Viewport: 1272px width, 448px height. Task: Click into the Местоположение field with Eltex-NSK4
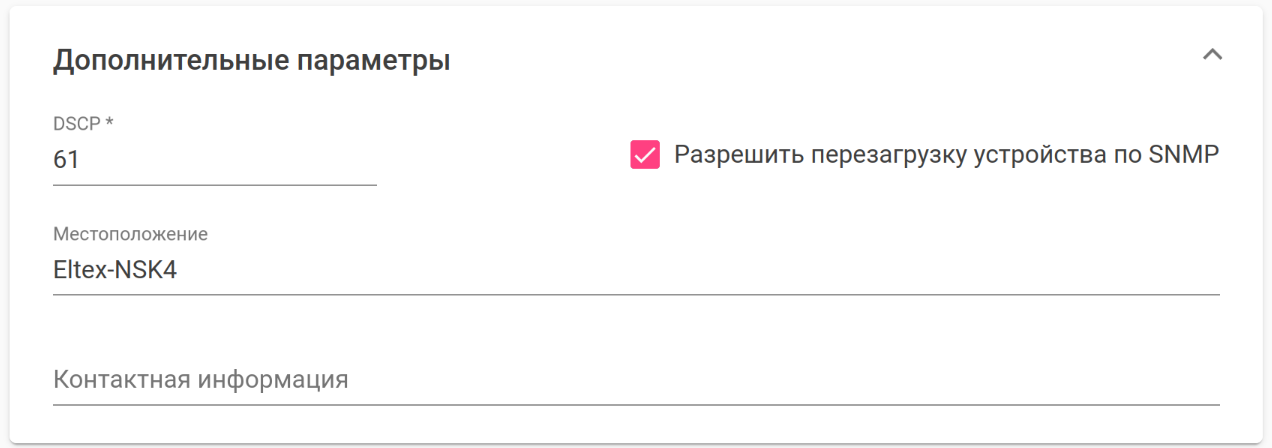click(x=635, y=270)
